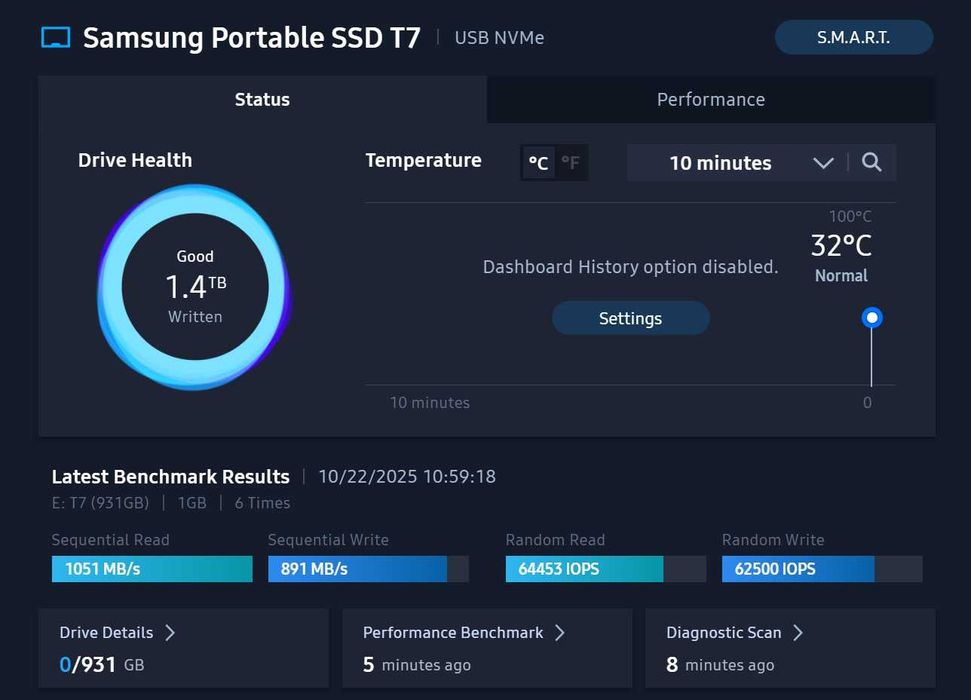Click the magnifier search icon by time range
Screen dimensions: 971x700
[871, 162]
